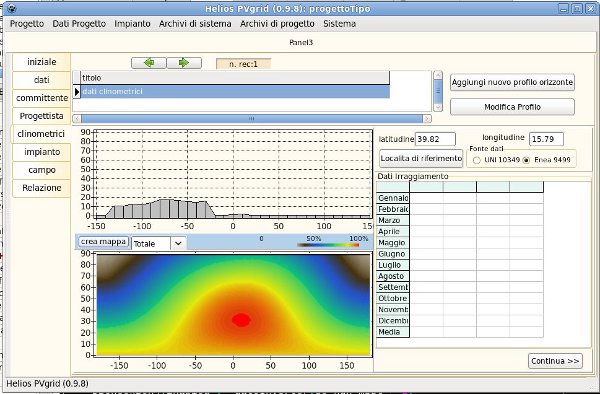
Task: Select the Enea 9499 data source
Action: point(527,160)
